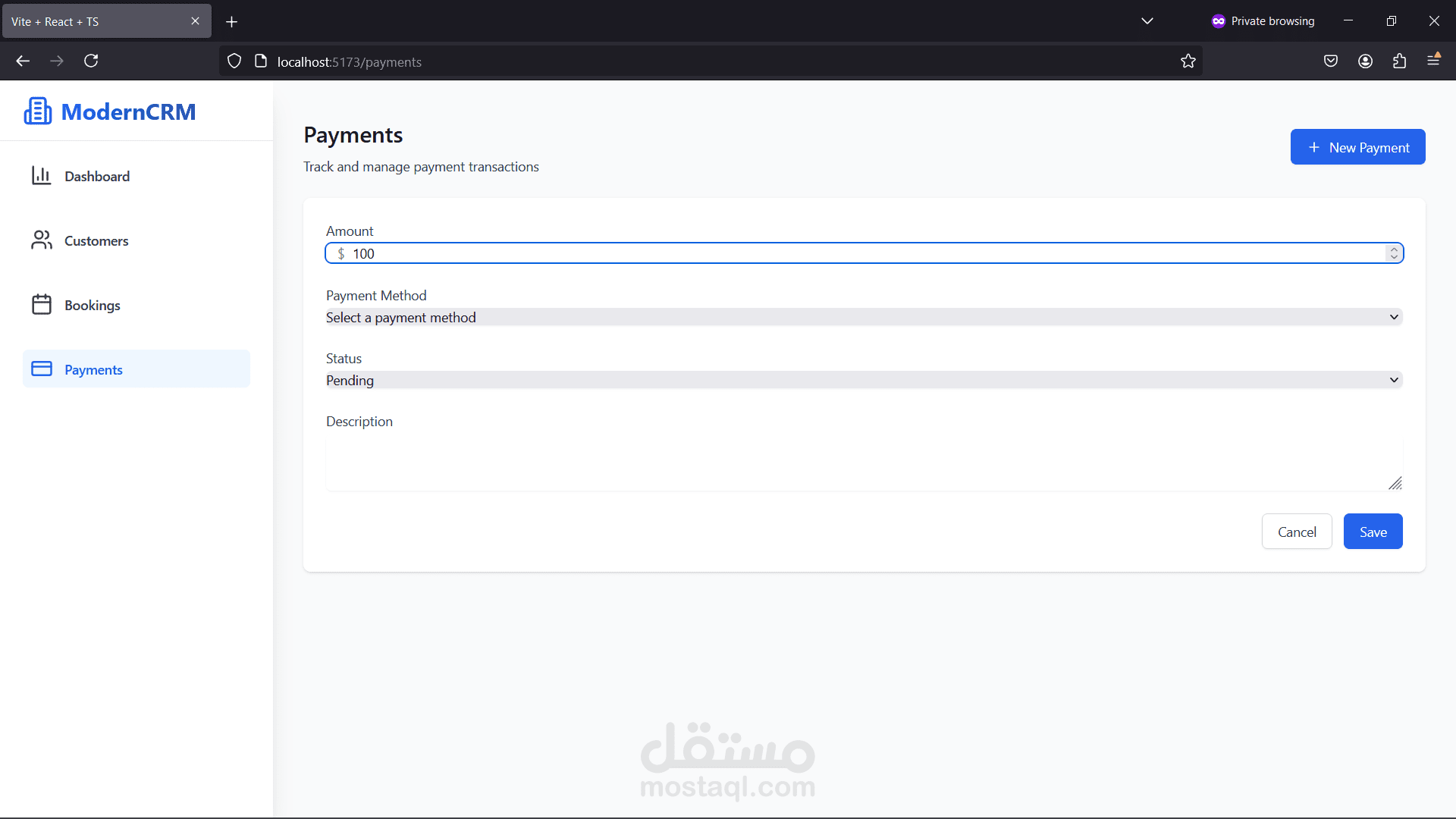Click the Firefox account profile icon
Screen dimensions: 1456x819
pos(1365,61)
